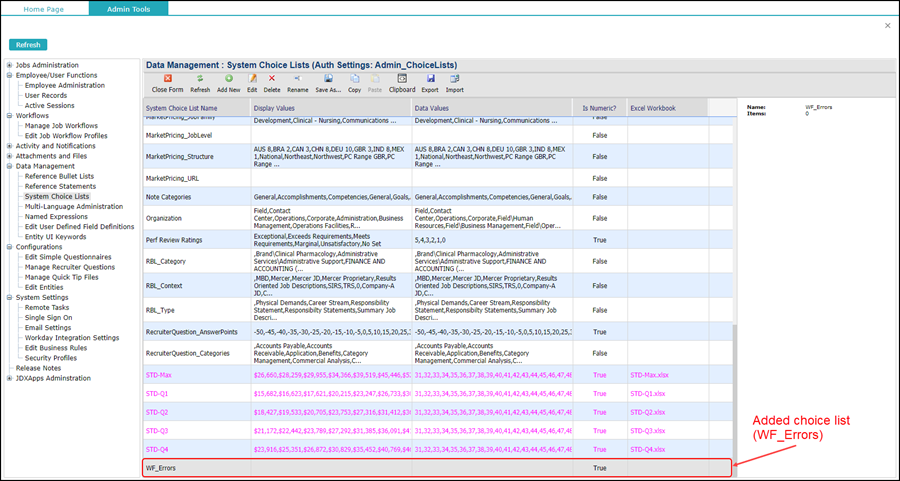Click the Close Form toolbar icon
The width and height of the screenshot is (900, 481).
(x=167, y=78)
